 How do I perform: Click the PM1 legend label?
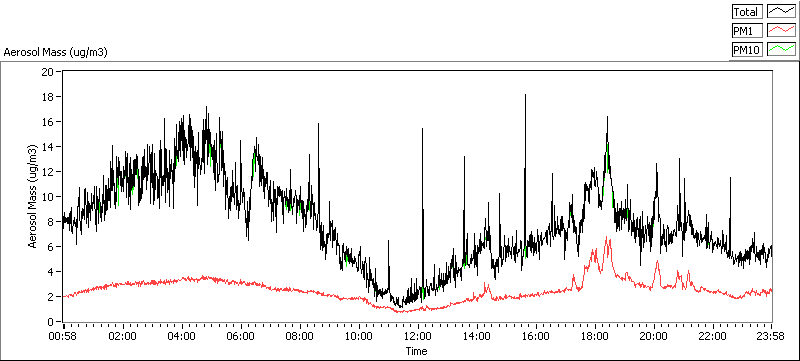pos(747,31)
